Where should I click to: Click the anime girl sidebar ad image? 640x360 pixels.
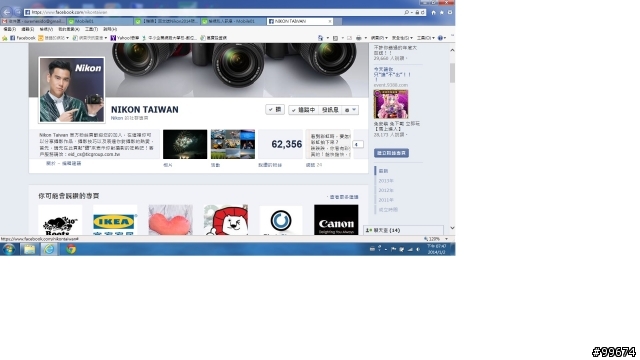391,104
